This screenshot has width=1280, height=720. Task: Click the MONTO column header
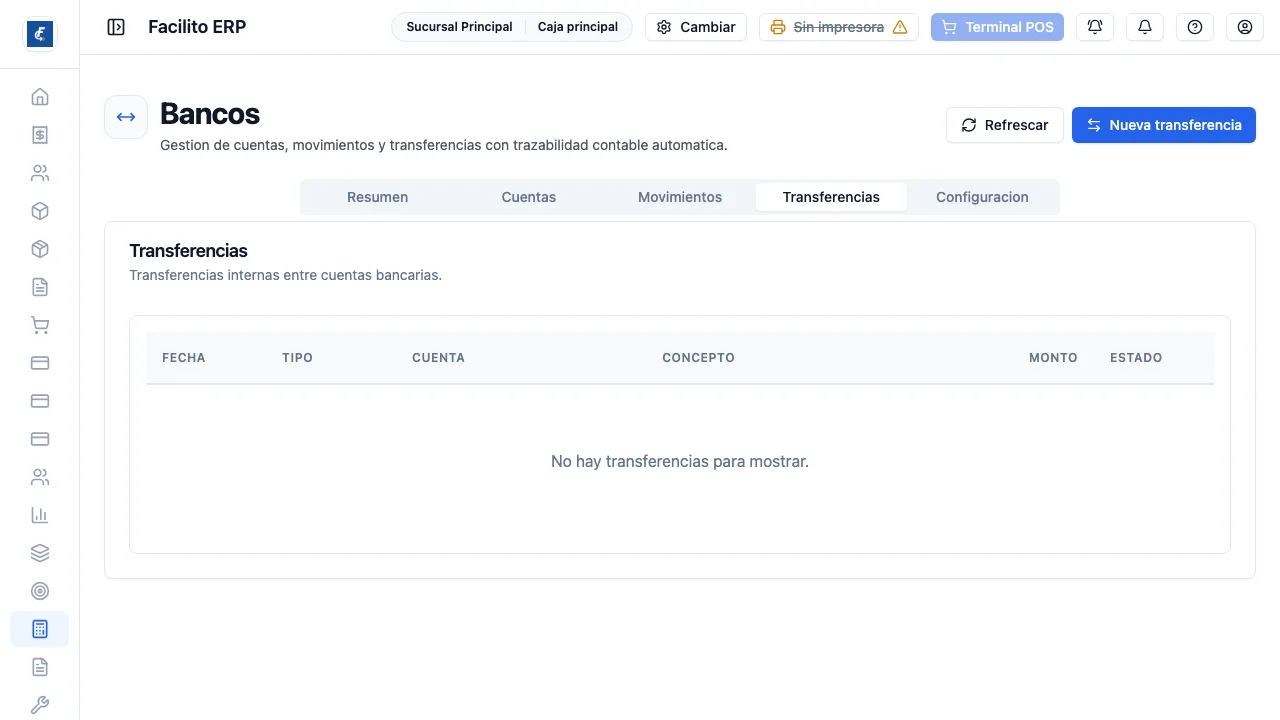(1053, 357)
